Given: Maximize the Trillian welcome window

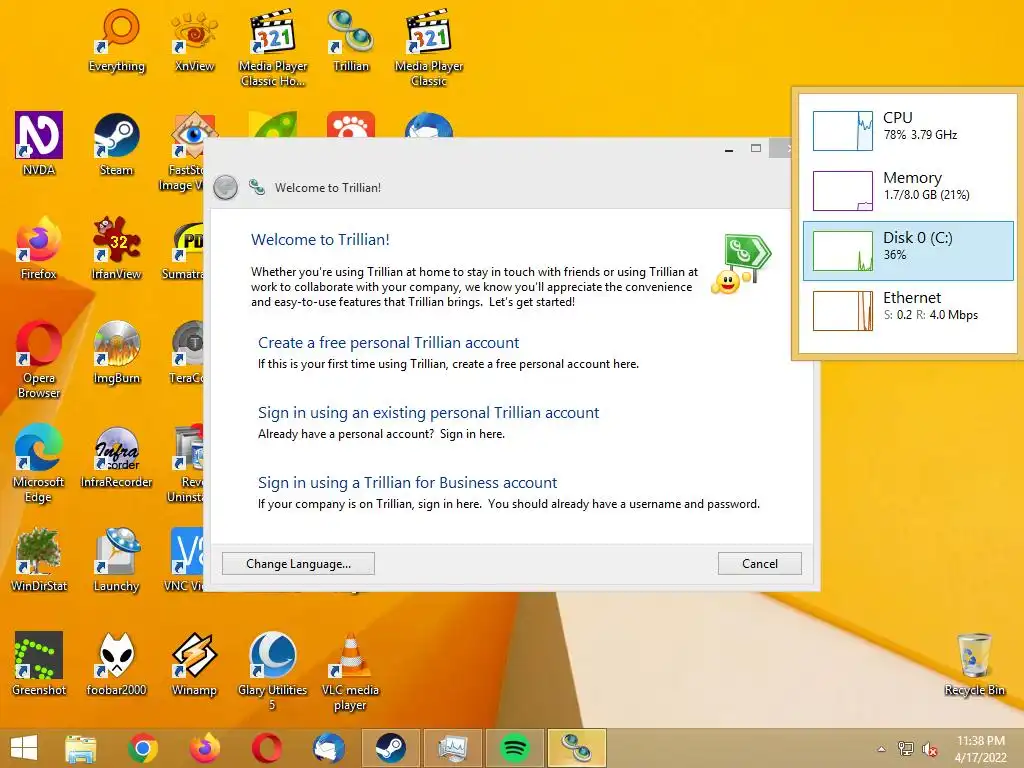Looking at the screenshot, I should (756, 148).
